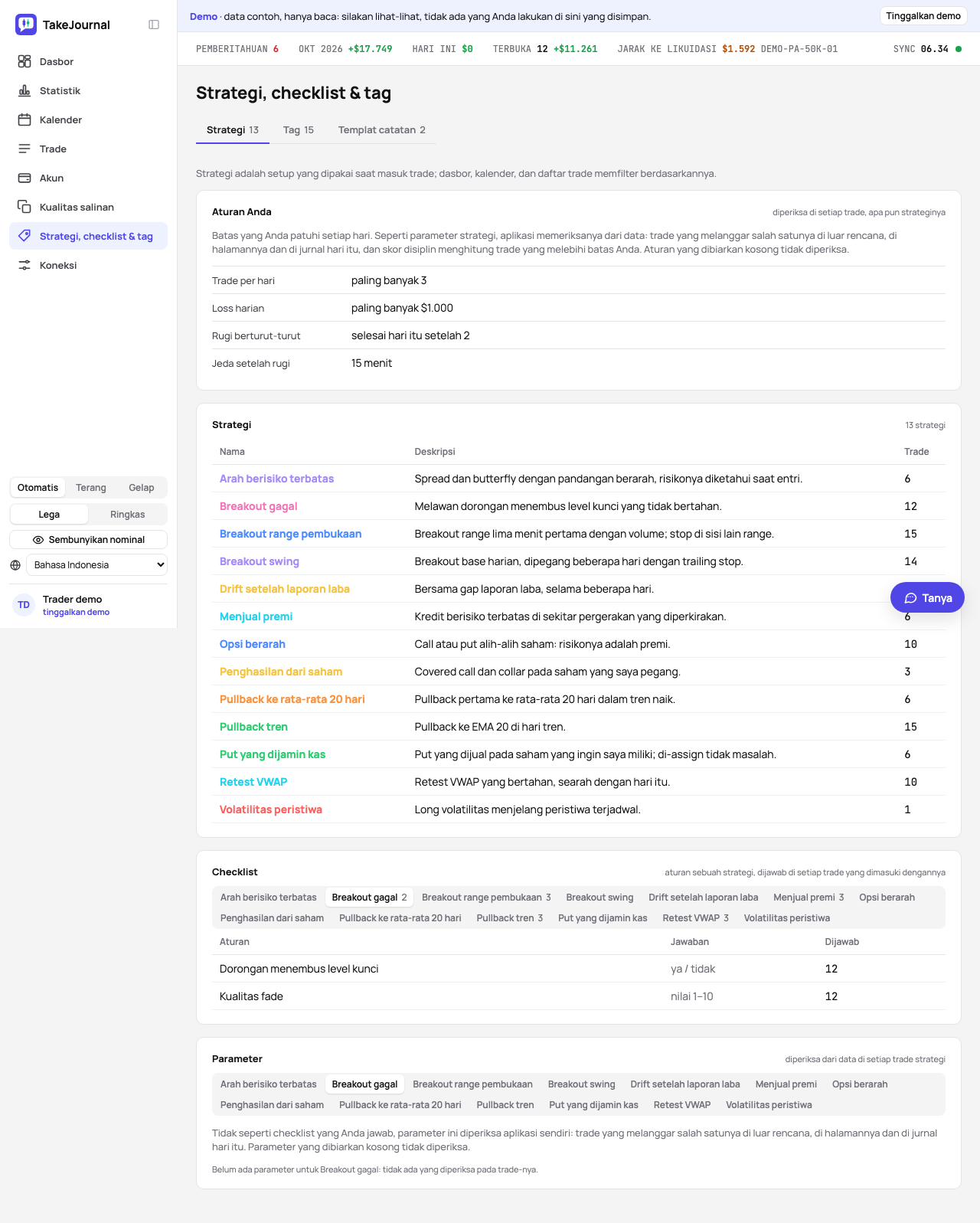Edit the Trade per hari rule value
The height and width of the screenshot is (1223, 980).
click(x=389, y=280)
